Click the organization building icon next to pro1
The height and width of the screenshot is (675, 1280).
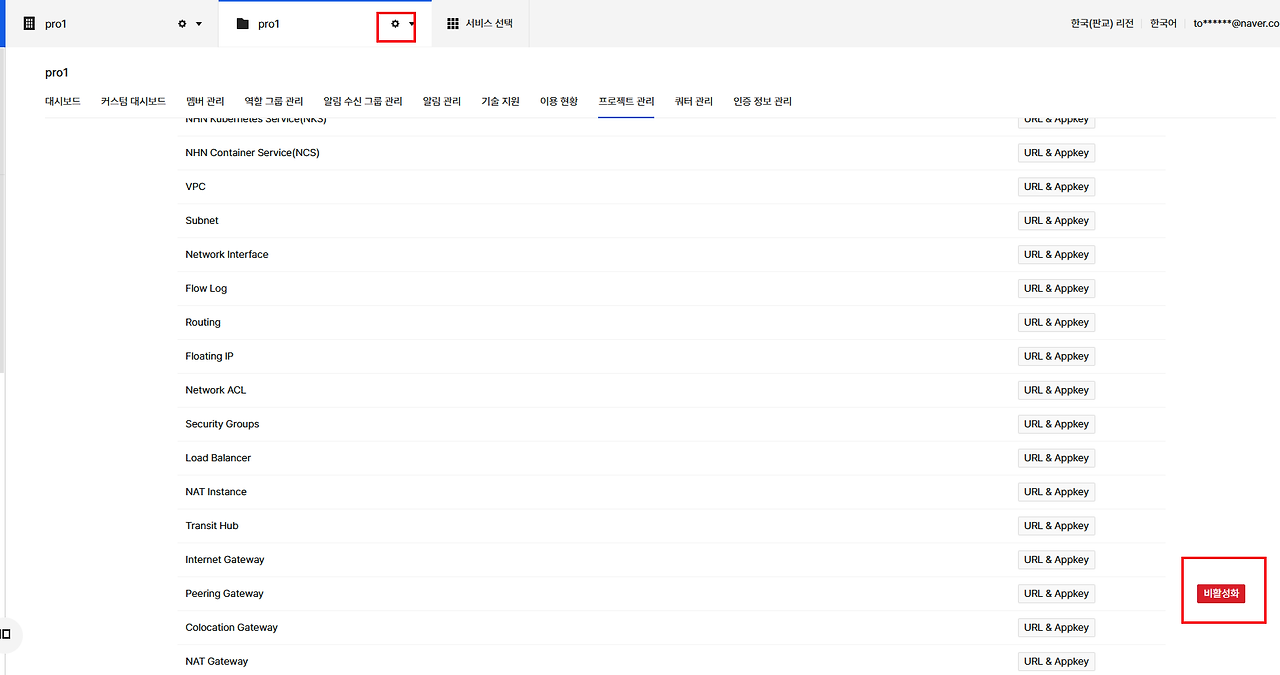[29, 23]
